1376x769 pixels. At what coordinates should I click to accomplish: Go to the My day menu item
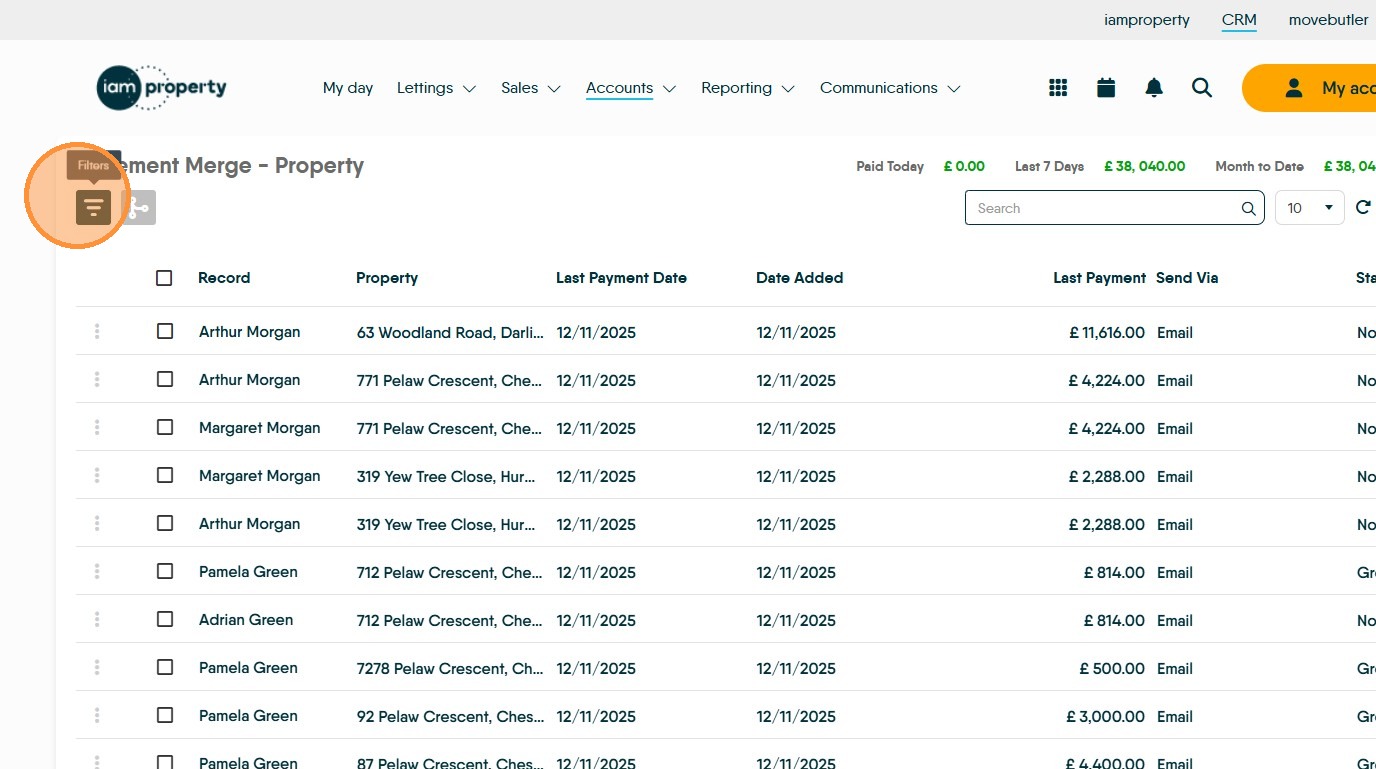(x=348, y=88)
